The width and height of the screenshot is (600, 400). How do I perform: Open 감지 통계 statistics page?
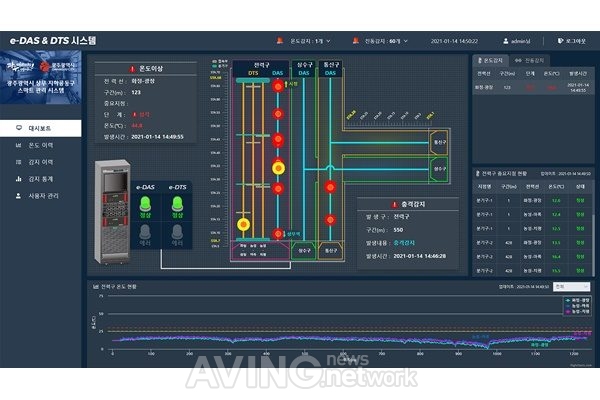[40, 179]
